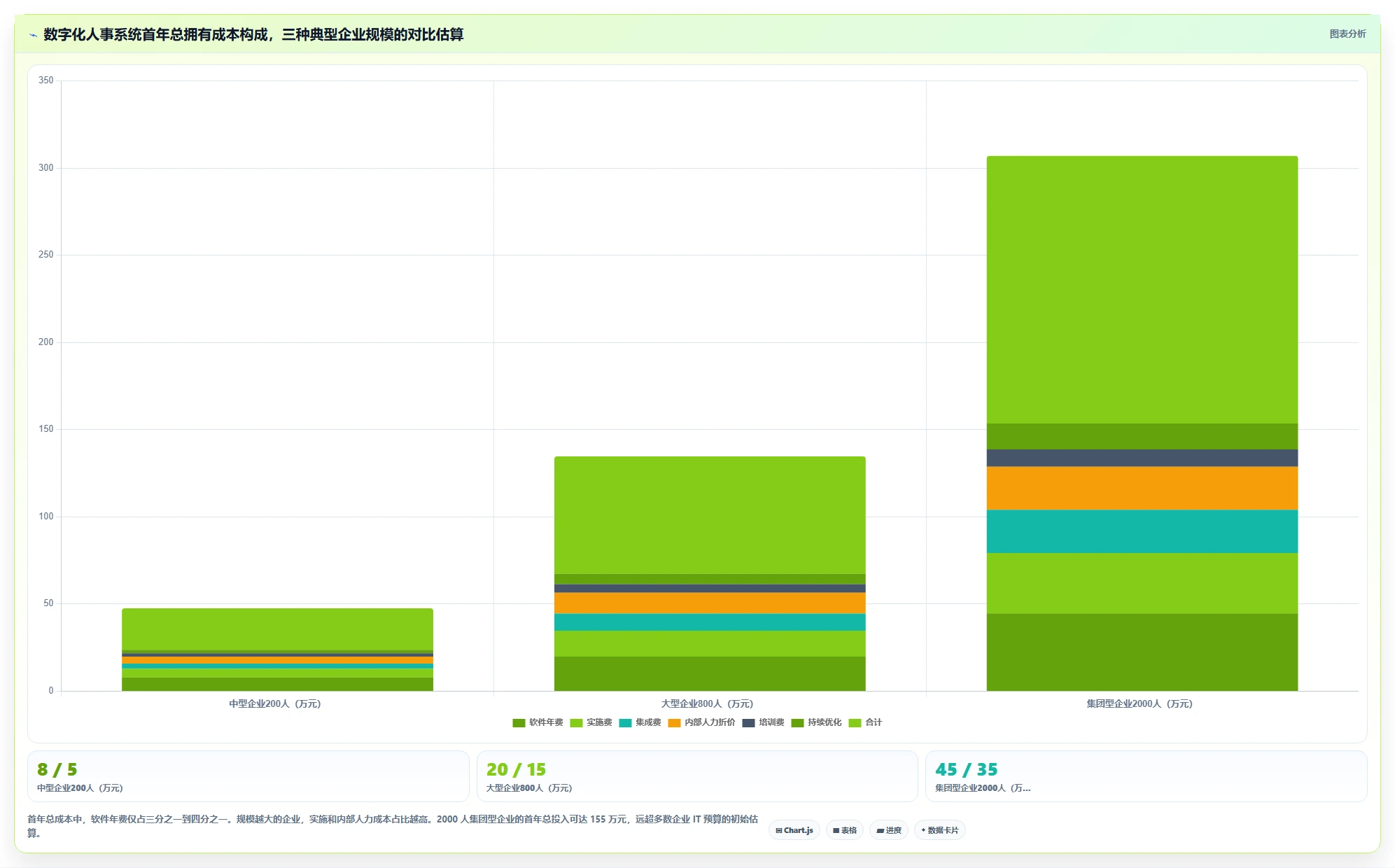The image size is (1395, 868).
Task: Click the 8 / 5 中型企业 data card
Action: pos(248,776)
